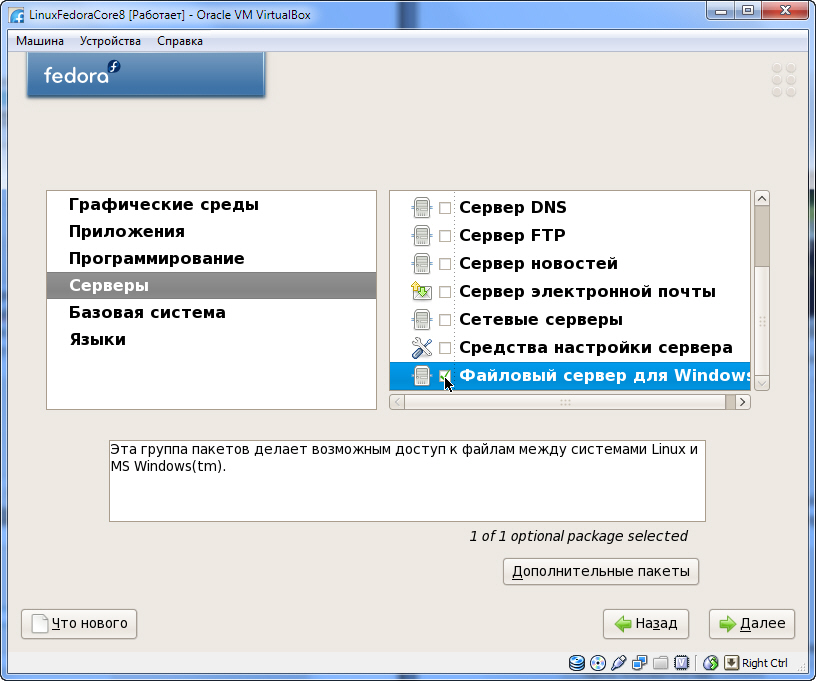Open the Справка menu
Image resolution: width=816 pixels, height=681 pixels.
[x=180, y=41]
